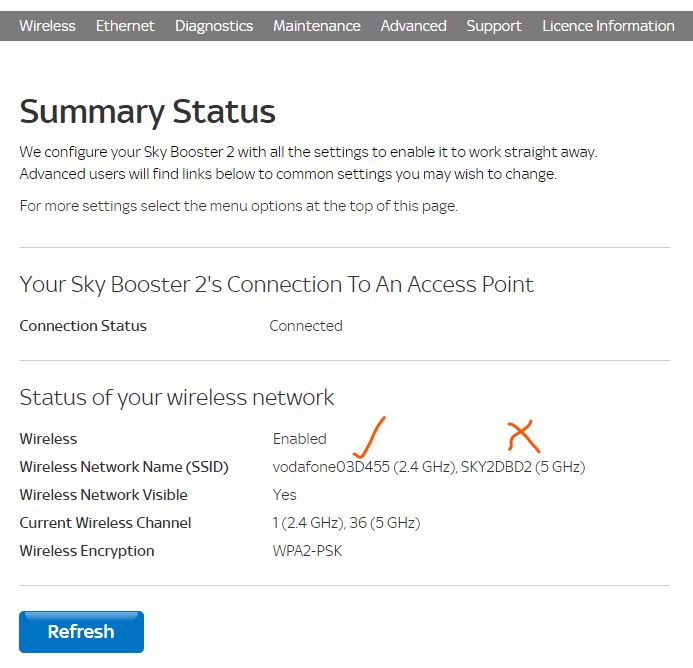Click the Support menu item
693x668 pixels.
(494, 26)
